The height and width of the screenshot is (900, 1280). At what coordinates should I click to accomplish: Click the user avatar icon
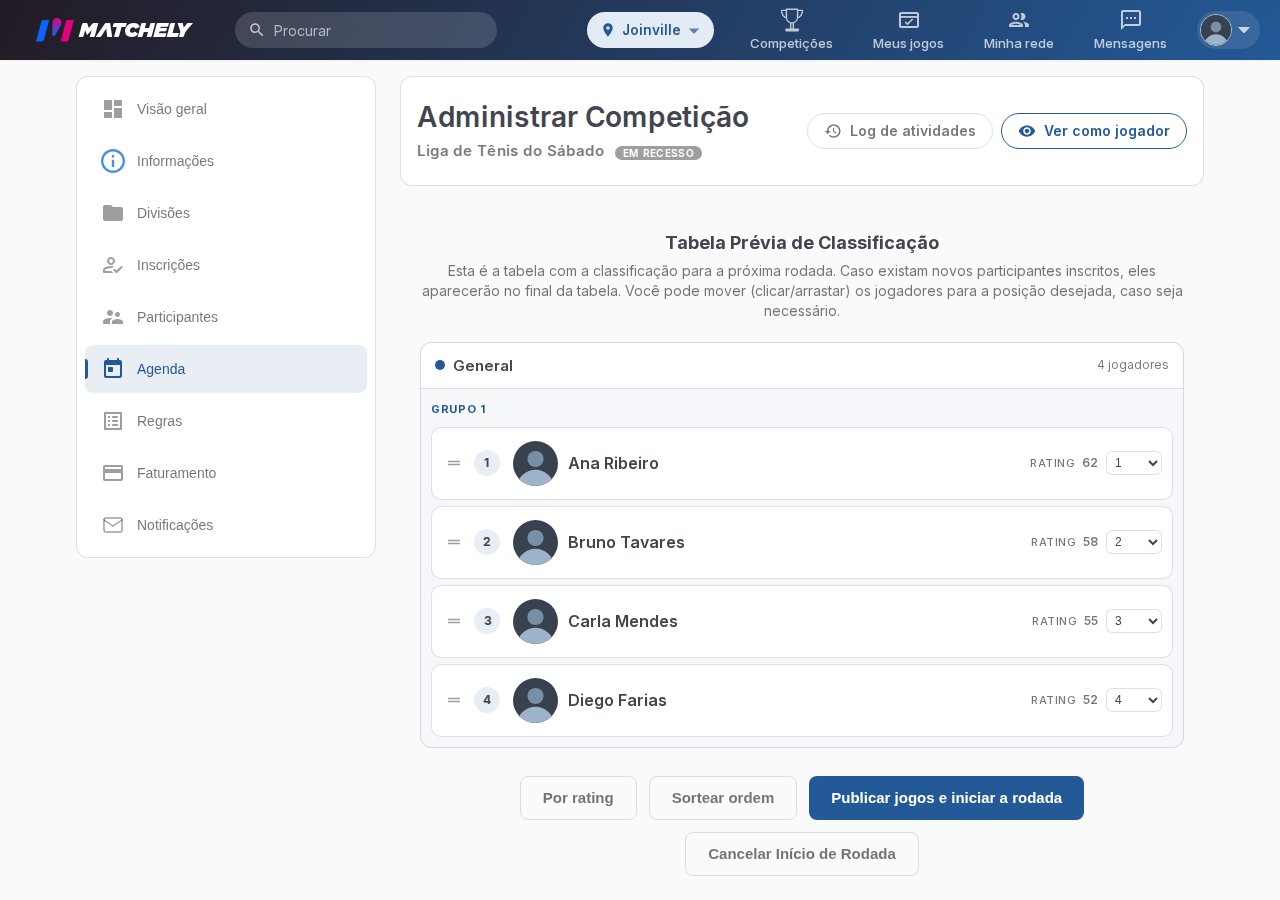[x=1215, y=30]
